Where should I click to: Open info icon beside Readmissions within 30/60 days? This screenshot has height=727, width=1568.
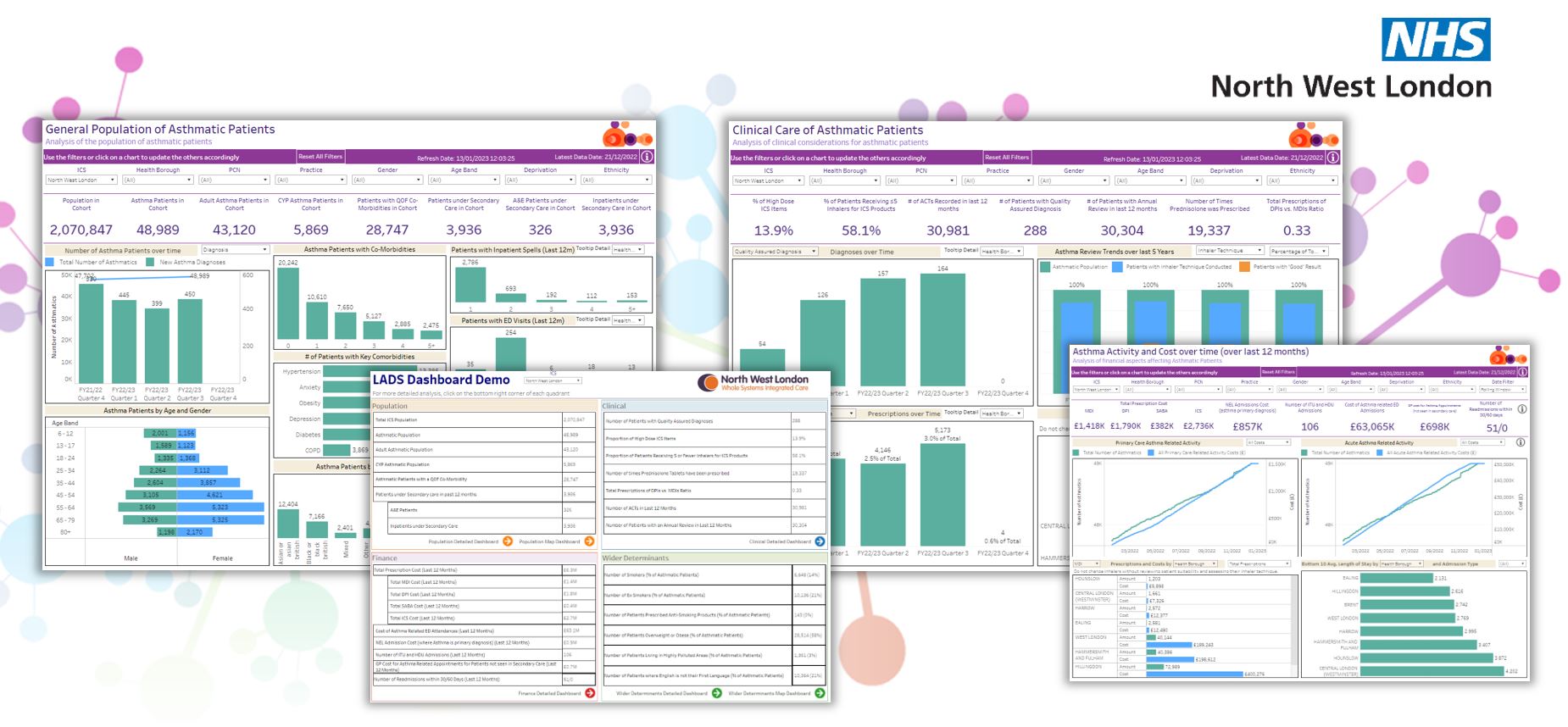1522,409
